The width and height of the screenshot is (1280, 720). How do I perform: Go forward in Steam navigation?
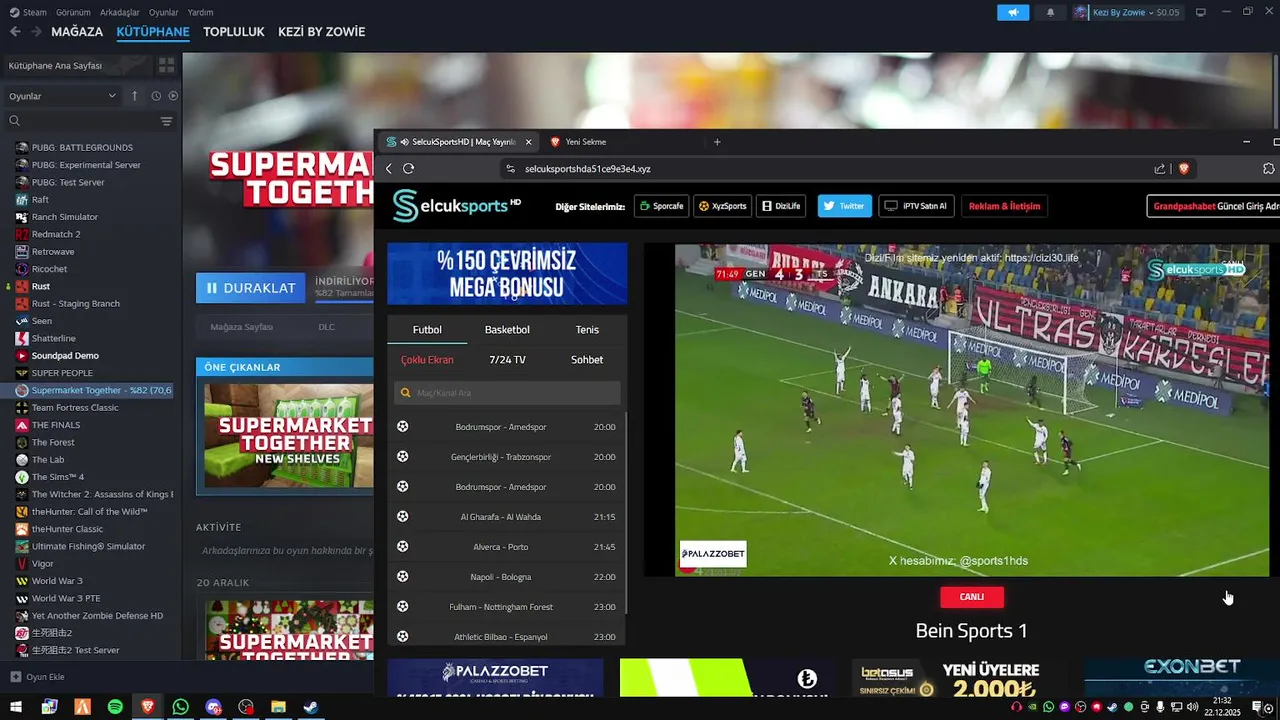pyautogui.click(x=36, y=32)
